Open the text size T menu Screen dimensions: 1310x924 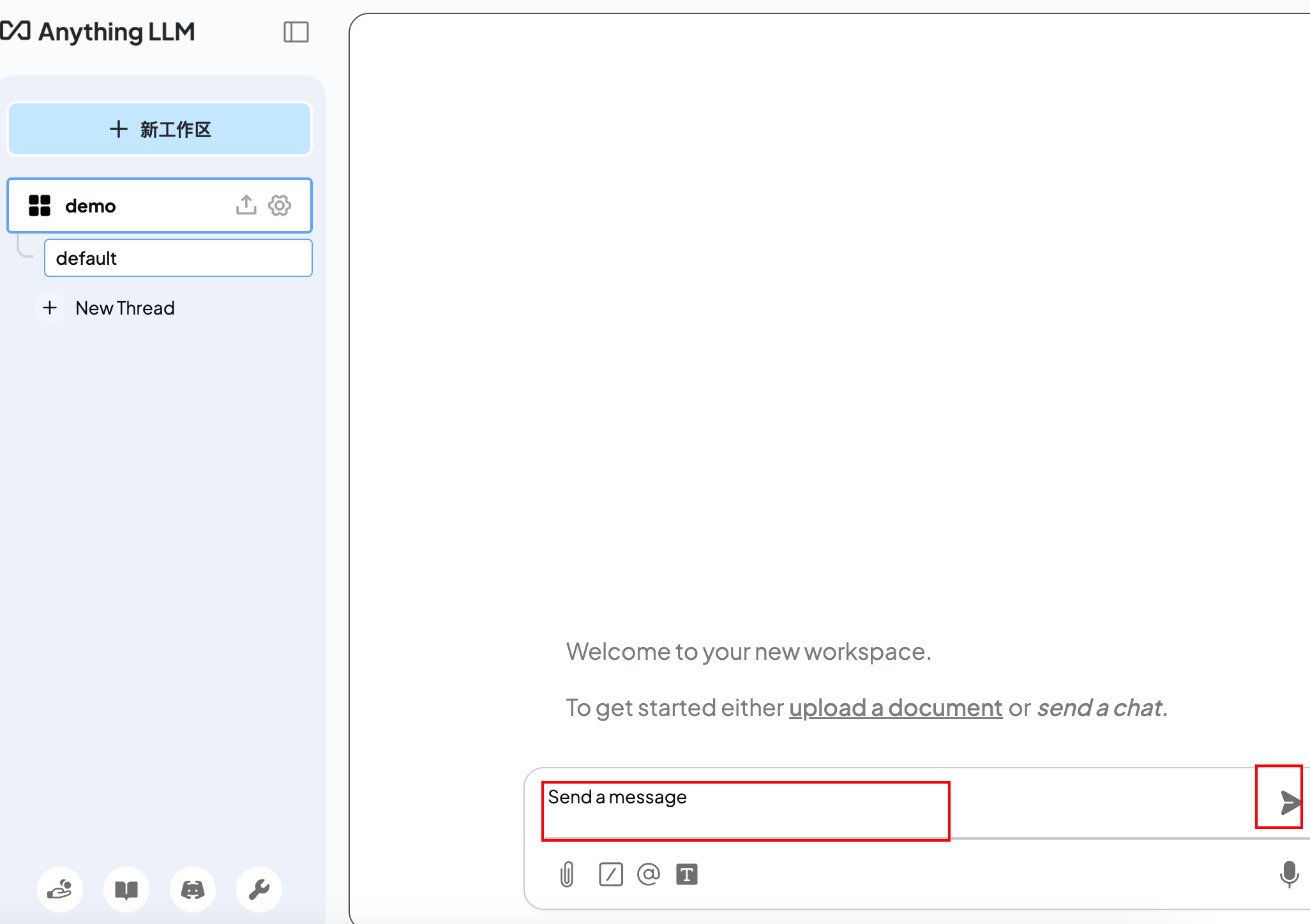687,874
